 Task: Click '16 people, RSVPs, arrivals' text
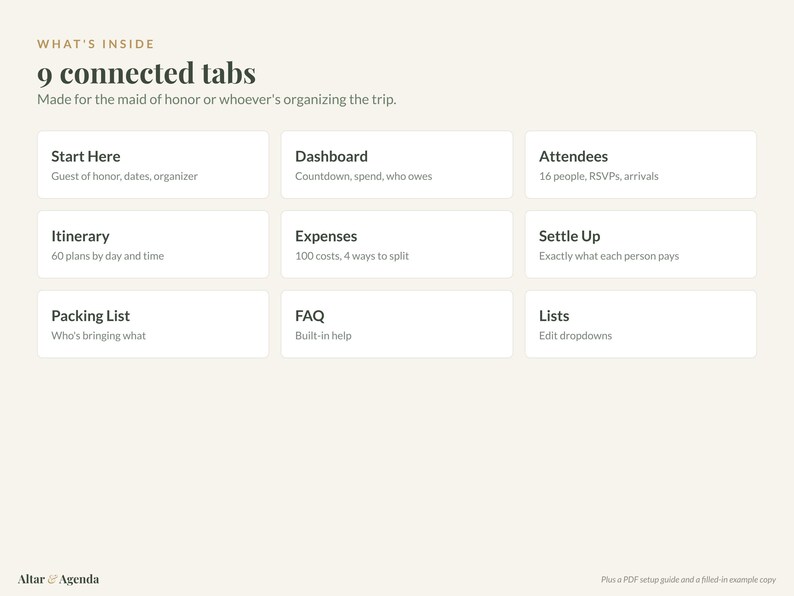point(599,176)
